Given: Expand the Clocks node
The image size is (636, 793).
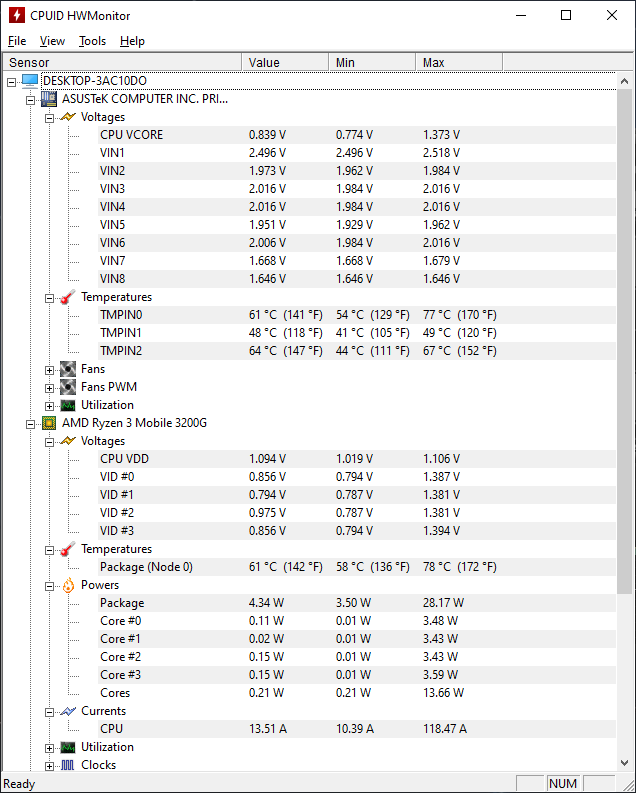Looking at the screenshot, I should click(49, 766).
